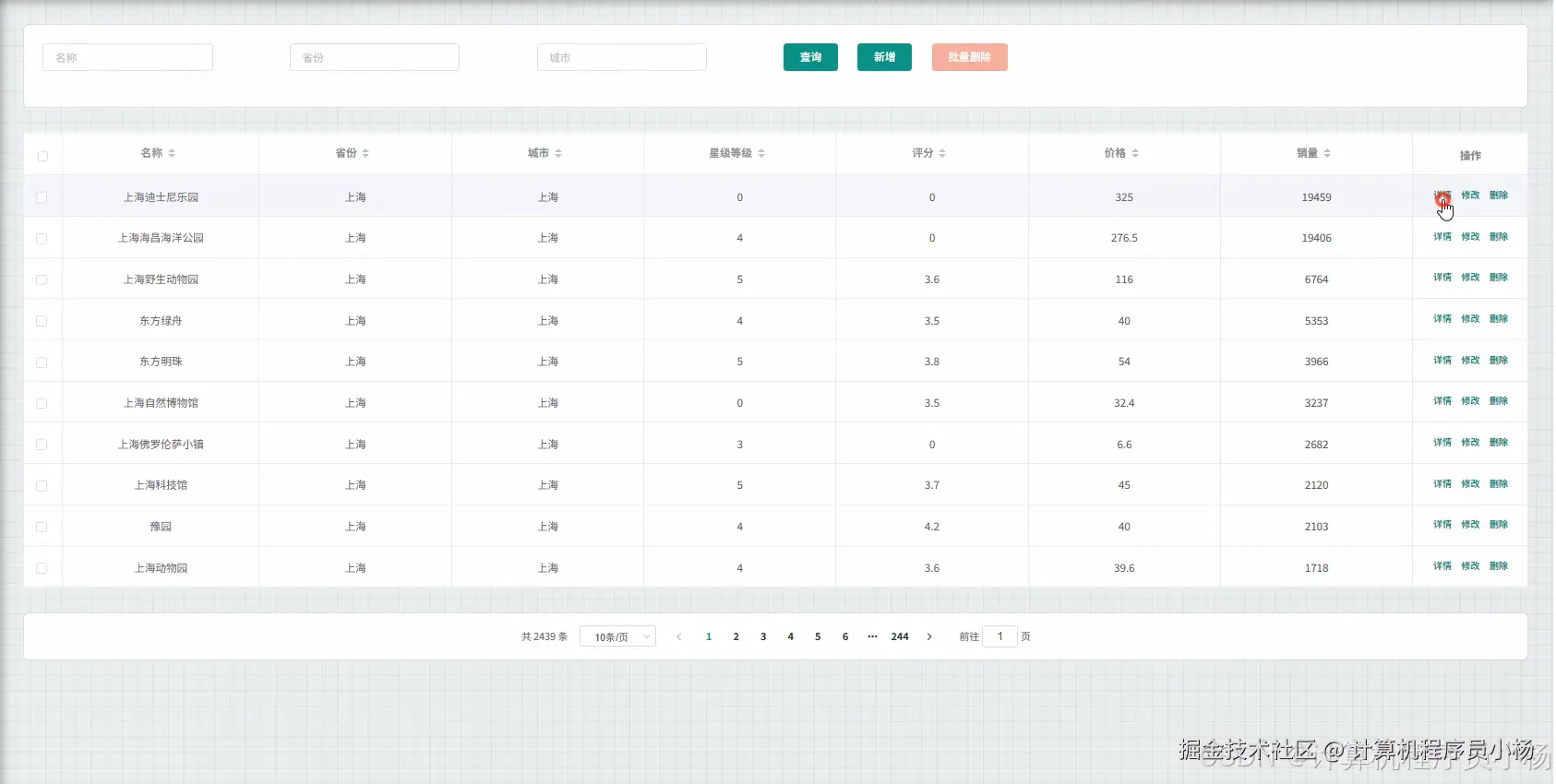Sort by 价格 column arrows
The height and width of the screenshot is (784, 1556).
point(1135,153)
